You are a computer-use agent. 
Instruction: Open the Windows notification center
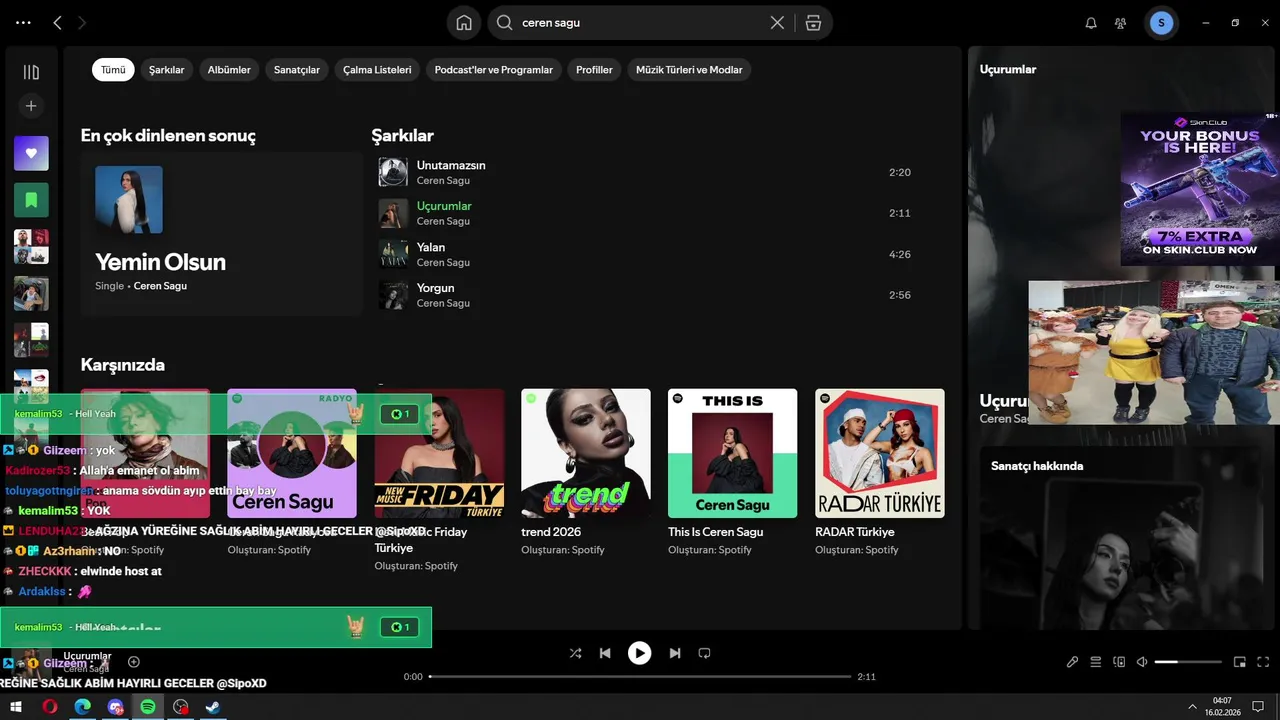tap(1258, 707)
